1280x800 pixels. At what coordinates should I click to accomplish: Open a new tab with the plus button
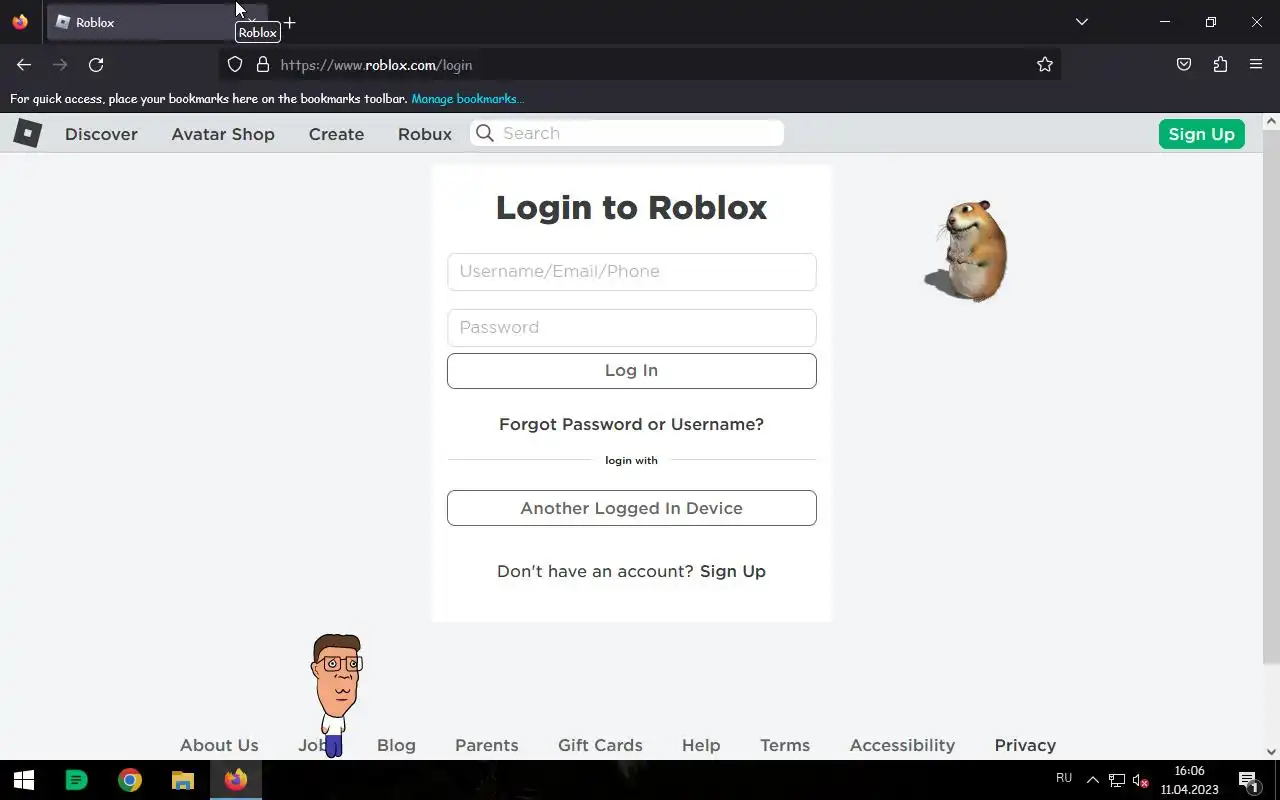[289, 22]
